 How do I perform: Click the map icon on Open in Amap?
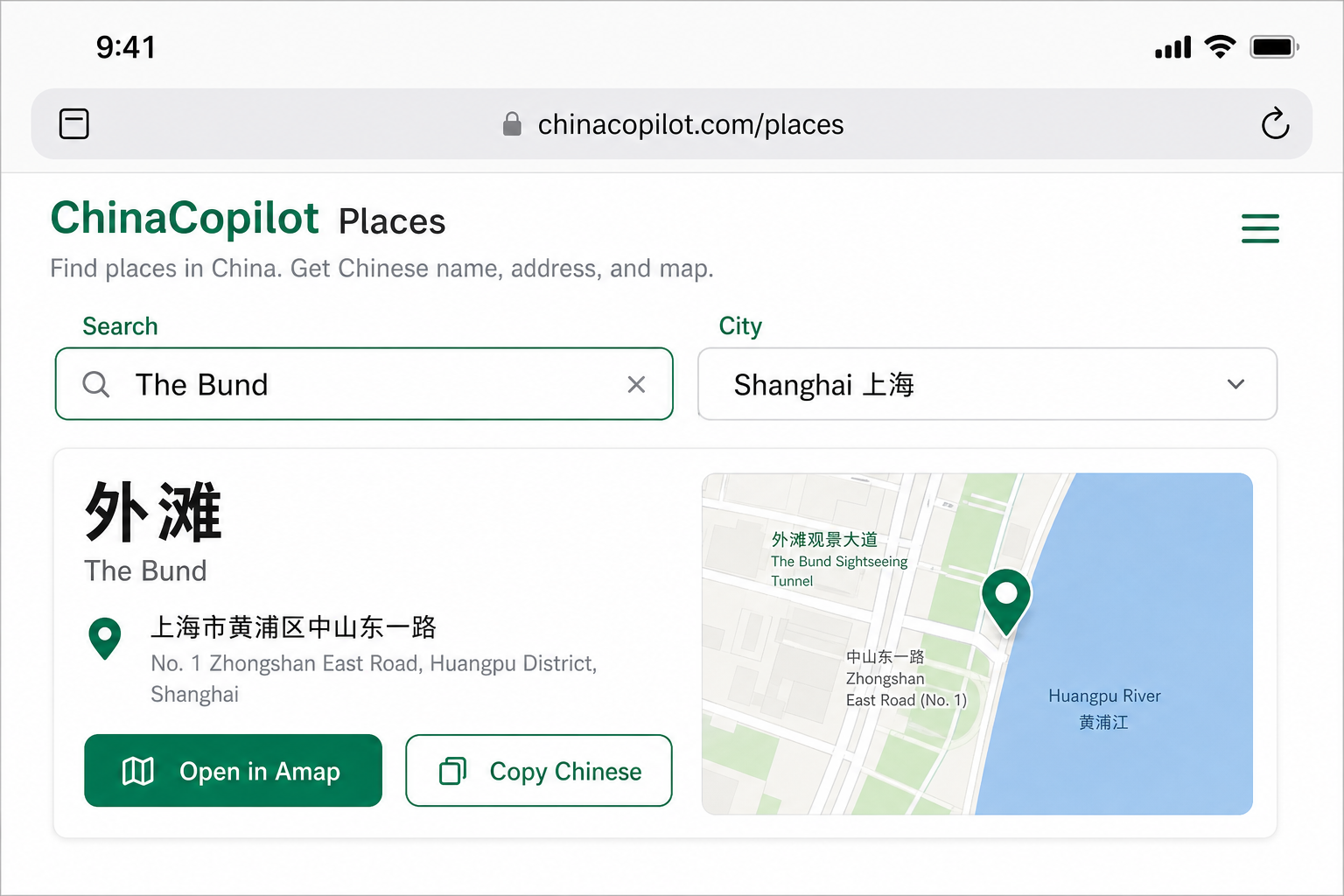pos(138,771)
